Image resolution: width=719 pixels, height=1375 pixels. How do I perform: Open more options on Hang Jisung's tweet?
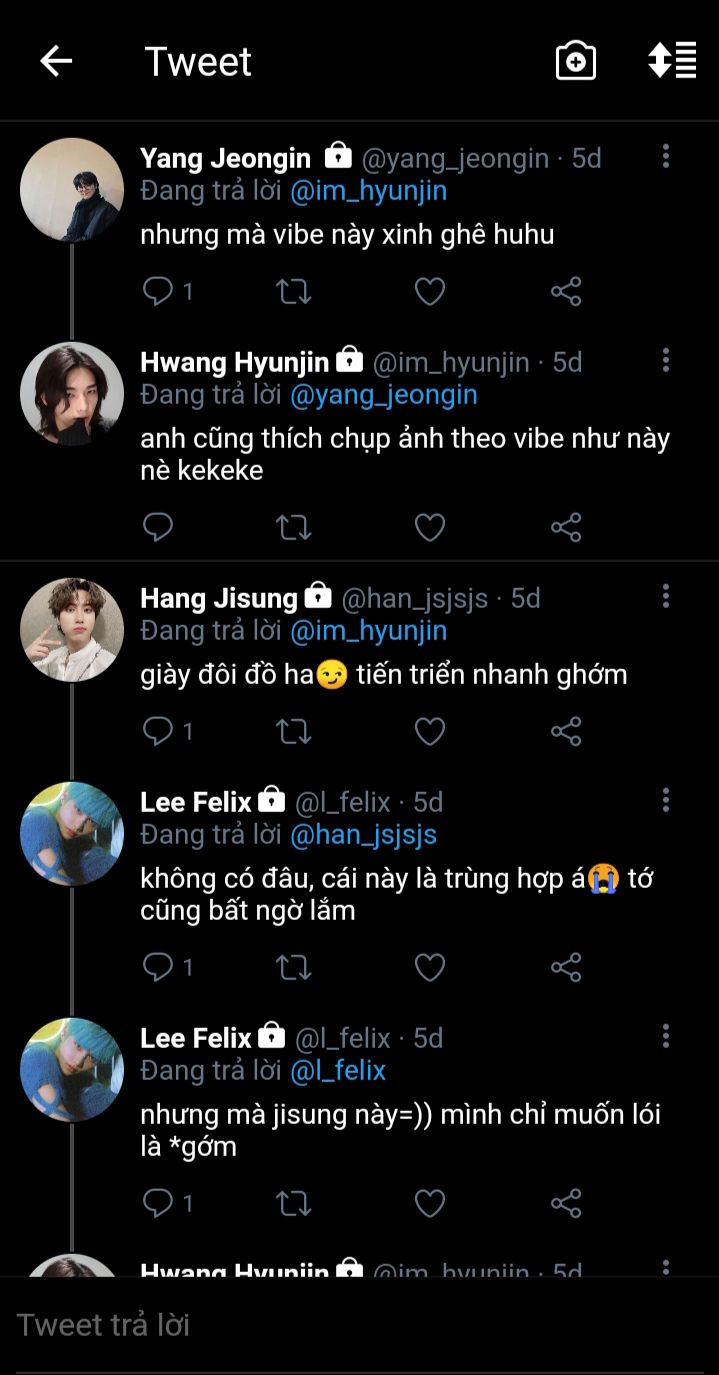[x=666, y=597]
